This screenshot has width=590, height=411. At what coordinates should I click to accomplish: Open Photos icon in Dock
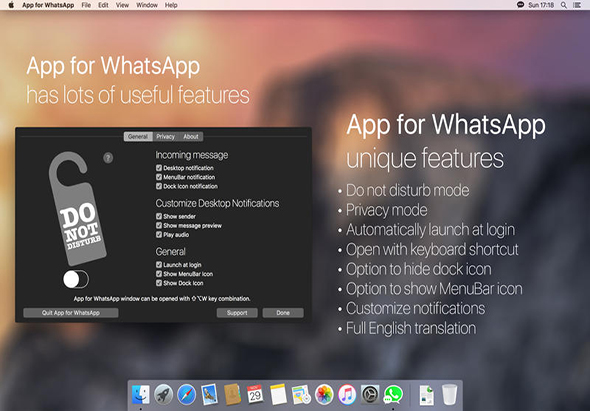click(x=324, y=394)
